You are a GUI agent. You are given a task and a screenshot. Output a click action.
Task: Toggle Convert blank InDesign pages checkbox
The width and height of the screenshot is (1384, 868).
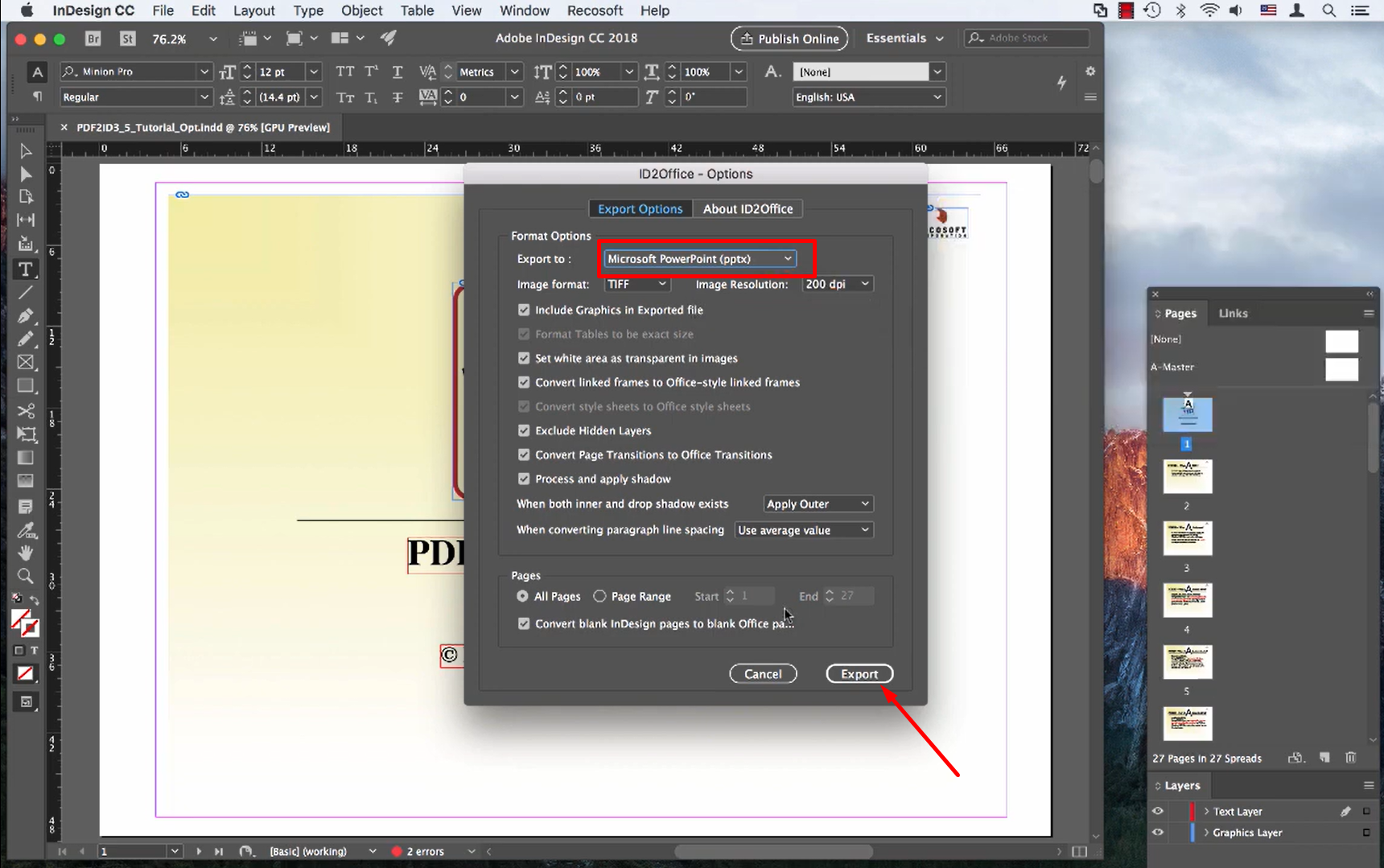click(x=524, y=623)
